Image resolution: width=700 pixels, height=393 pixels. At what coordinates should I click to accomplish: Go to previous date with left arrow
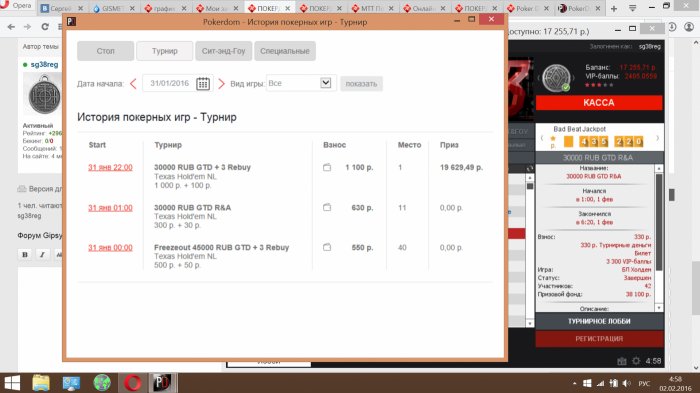(x=133, y=84)
